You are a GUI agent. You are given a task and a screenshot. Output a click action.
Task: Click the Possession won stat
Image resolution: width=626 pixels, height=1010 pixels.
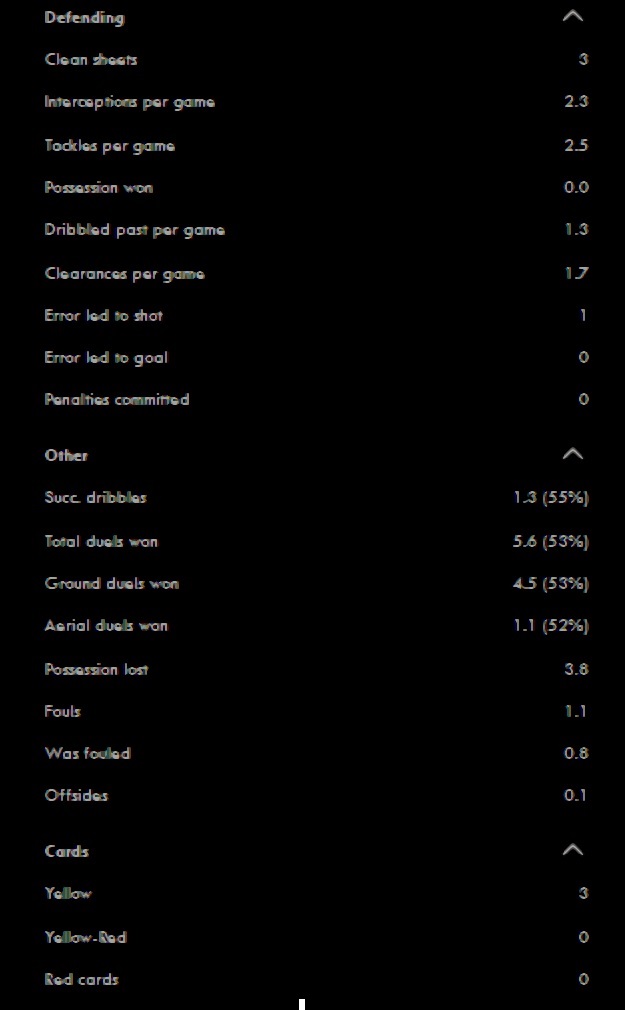point(316,187)
